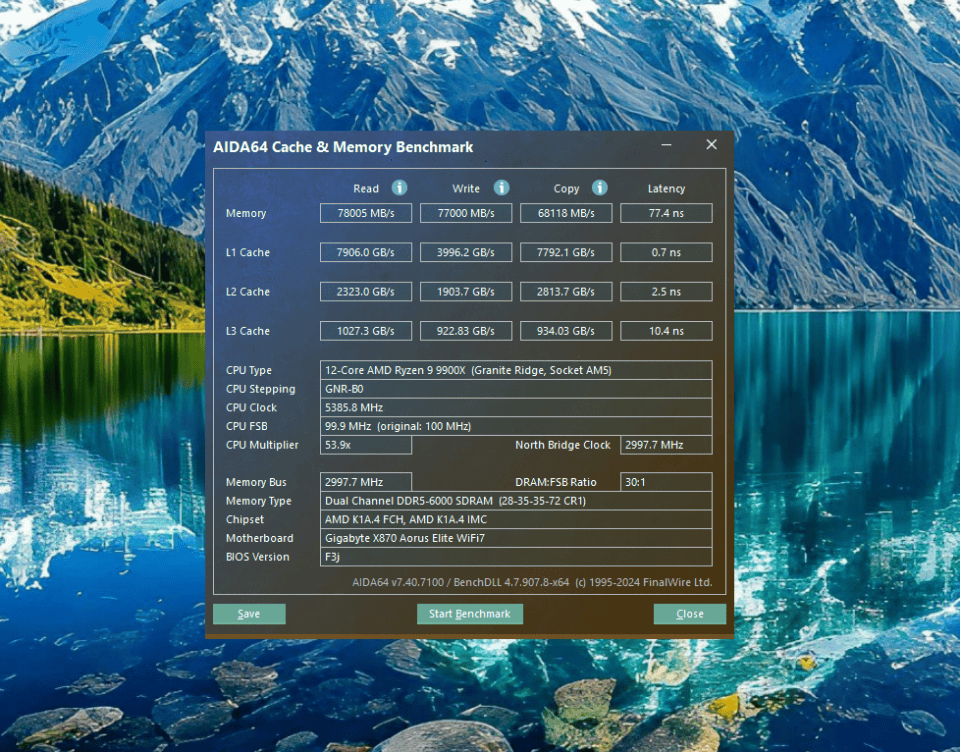The height and width of the screenshot is (752, 960).
Task: Click the CPU Clock field 5385.8 MHz
Action: click(516, 407)
